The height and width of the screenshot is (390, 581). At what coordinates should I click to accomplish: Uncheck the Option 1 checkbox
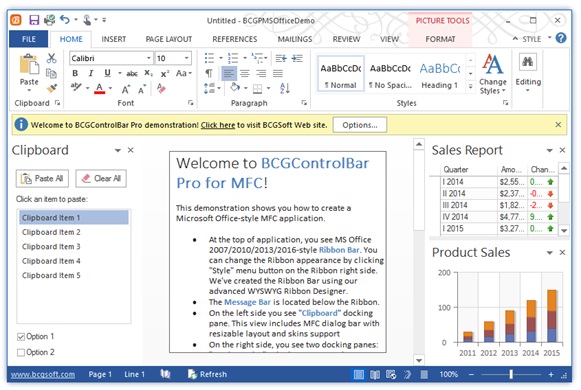click(x=21, y=337)
